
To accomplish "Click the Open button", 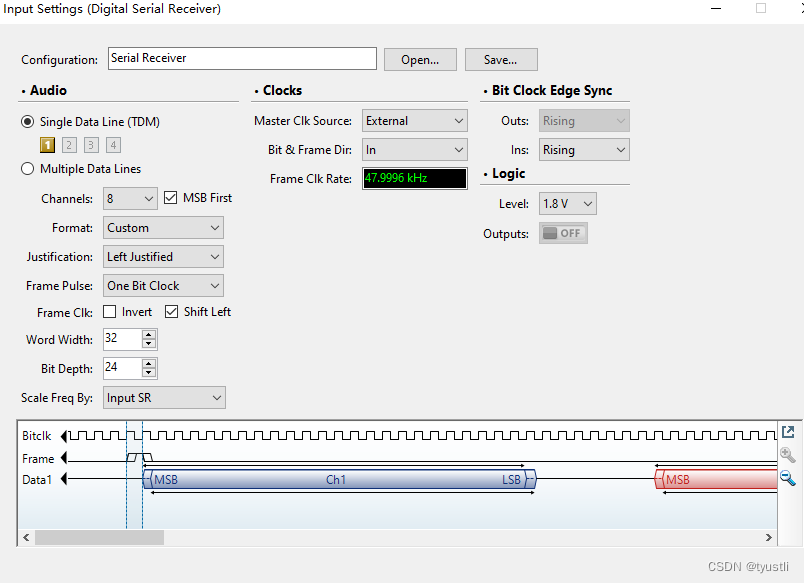I will (420, 58).
